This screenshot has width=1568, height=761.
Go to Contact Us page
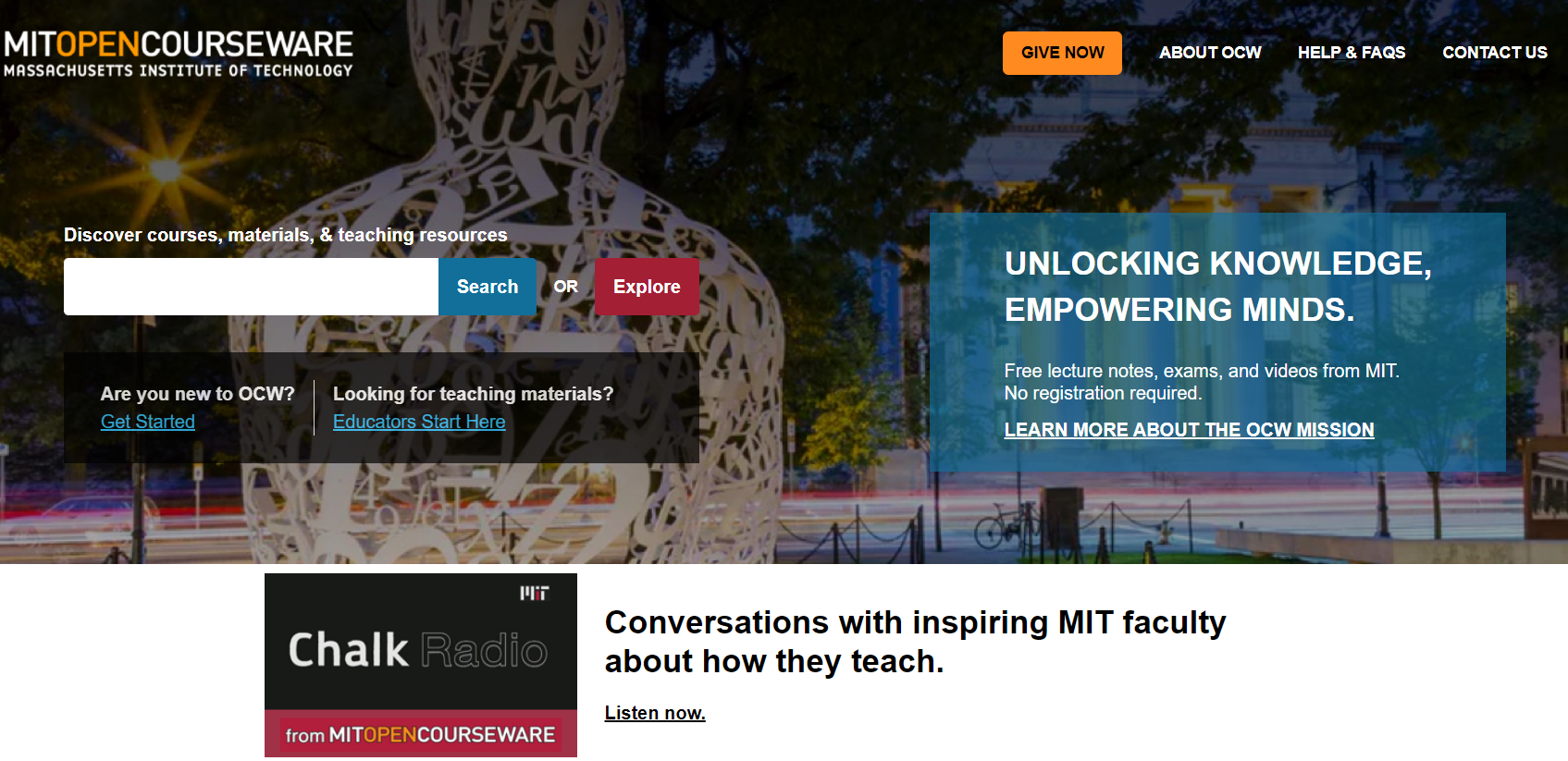click(1495, 53)
